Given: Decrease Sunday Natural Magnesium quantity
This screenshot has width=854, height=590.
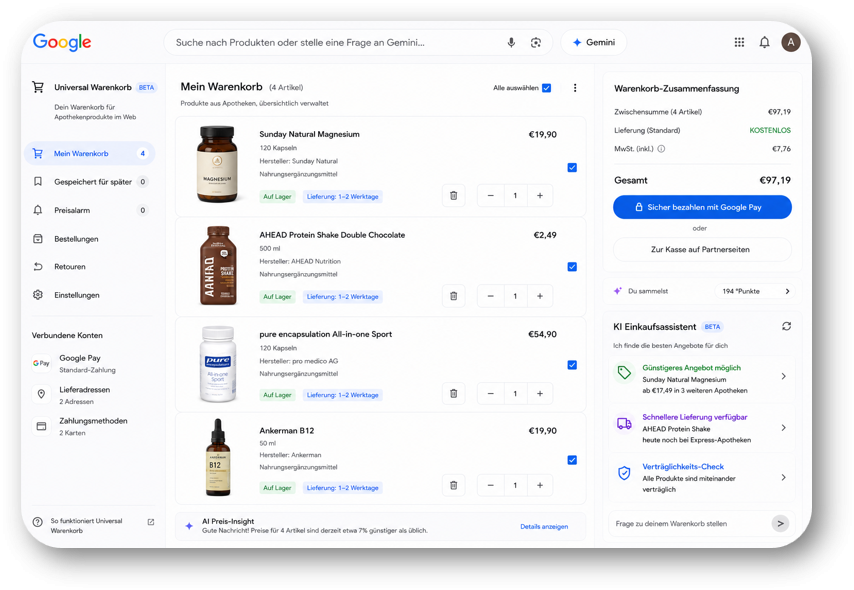Looking at the screenshot, I should coord(491,196).
